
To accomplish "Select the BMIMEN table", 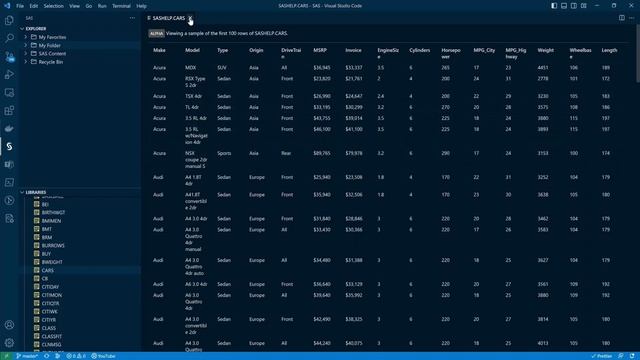I will (x=51, y=221).
